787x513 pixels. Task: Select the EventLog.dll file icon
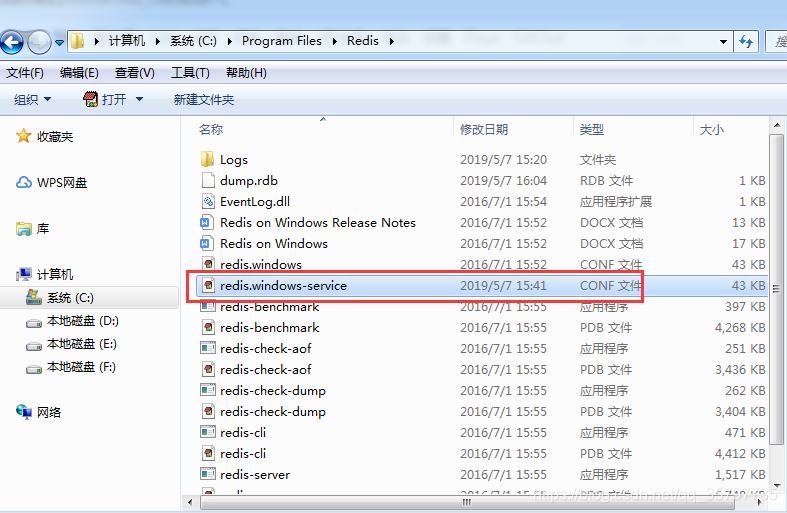click(207, 202)
